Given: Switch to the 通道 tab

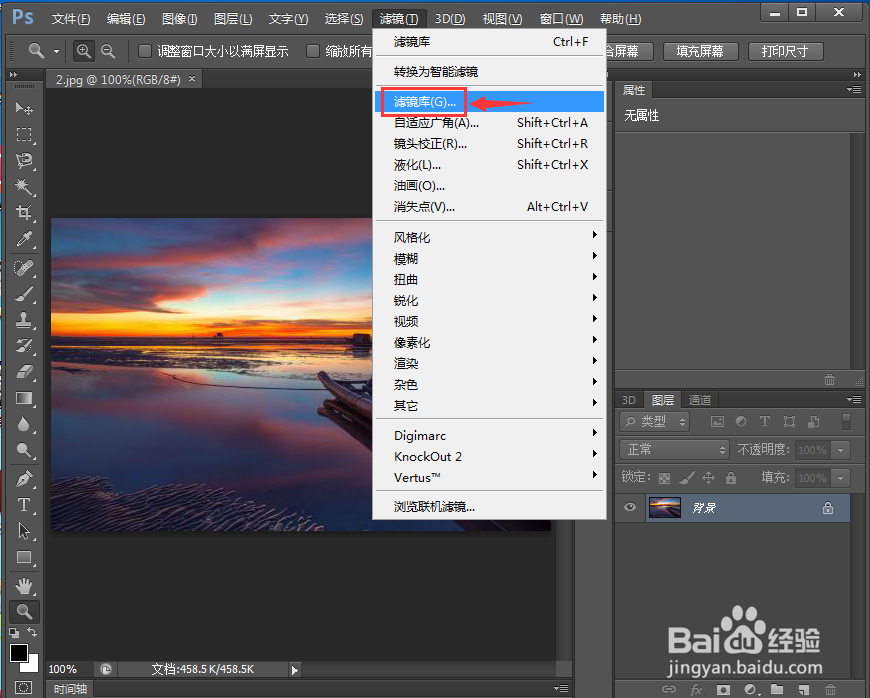Looking at the screenshot, I should (699, 399).
